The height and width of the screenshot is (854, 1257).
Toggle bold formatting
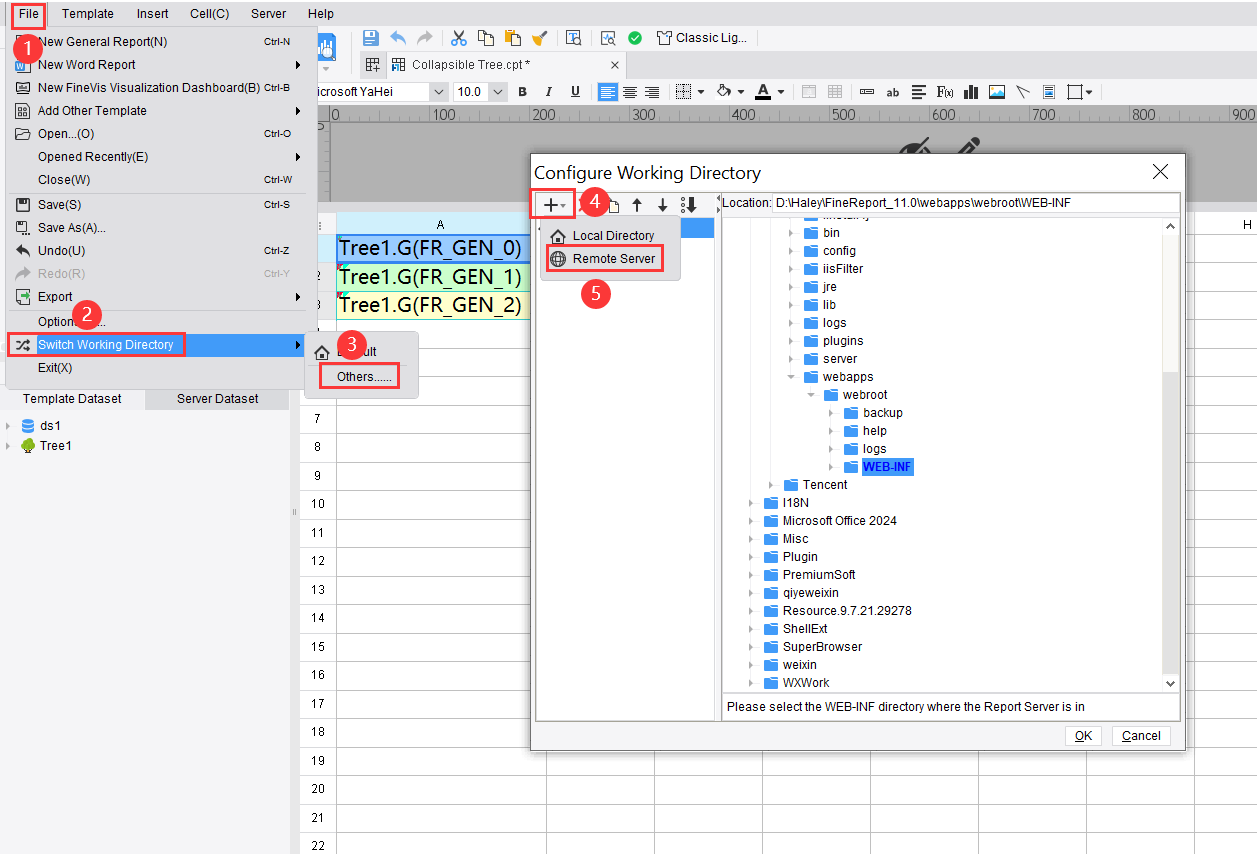[522, 91]
